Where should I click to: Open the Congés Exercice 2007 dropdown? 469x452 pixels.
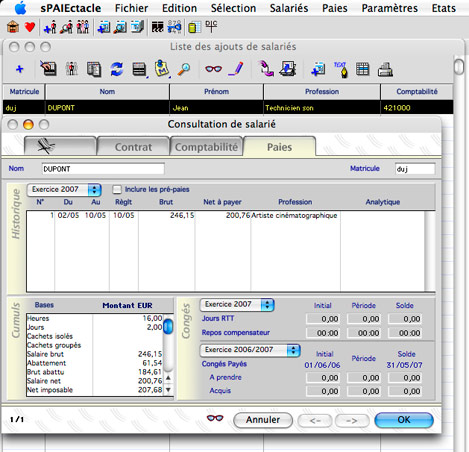(237, 305)
